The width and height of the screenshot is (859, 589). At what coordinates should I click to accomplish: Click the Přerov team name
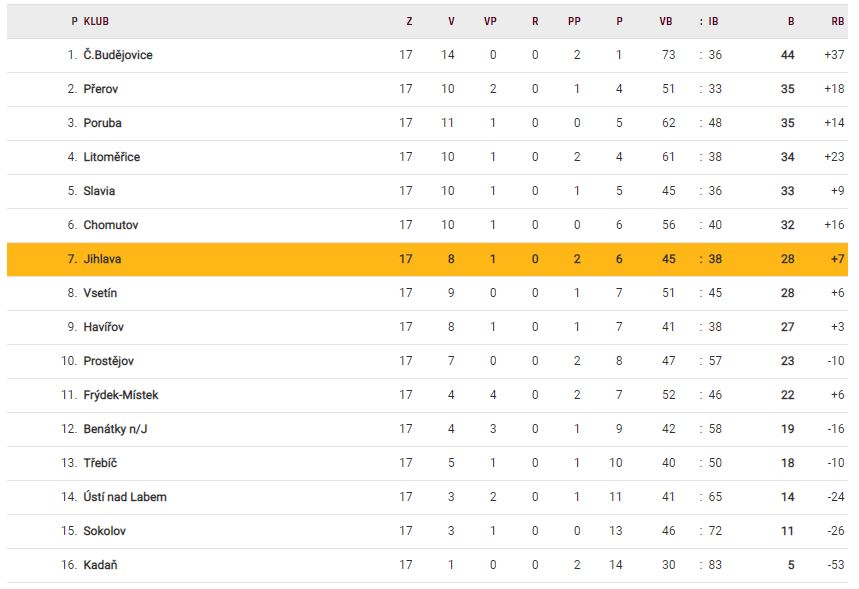103,89
